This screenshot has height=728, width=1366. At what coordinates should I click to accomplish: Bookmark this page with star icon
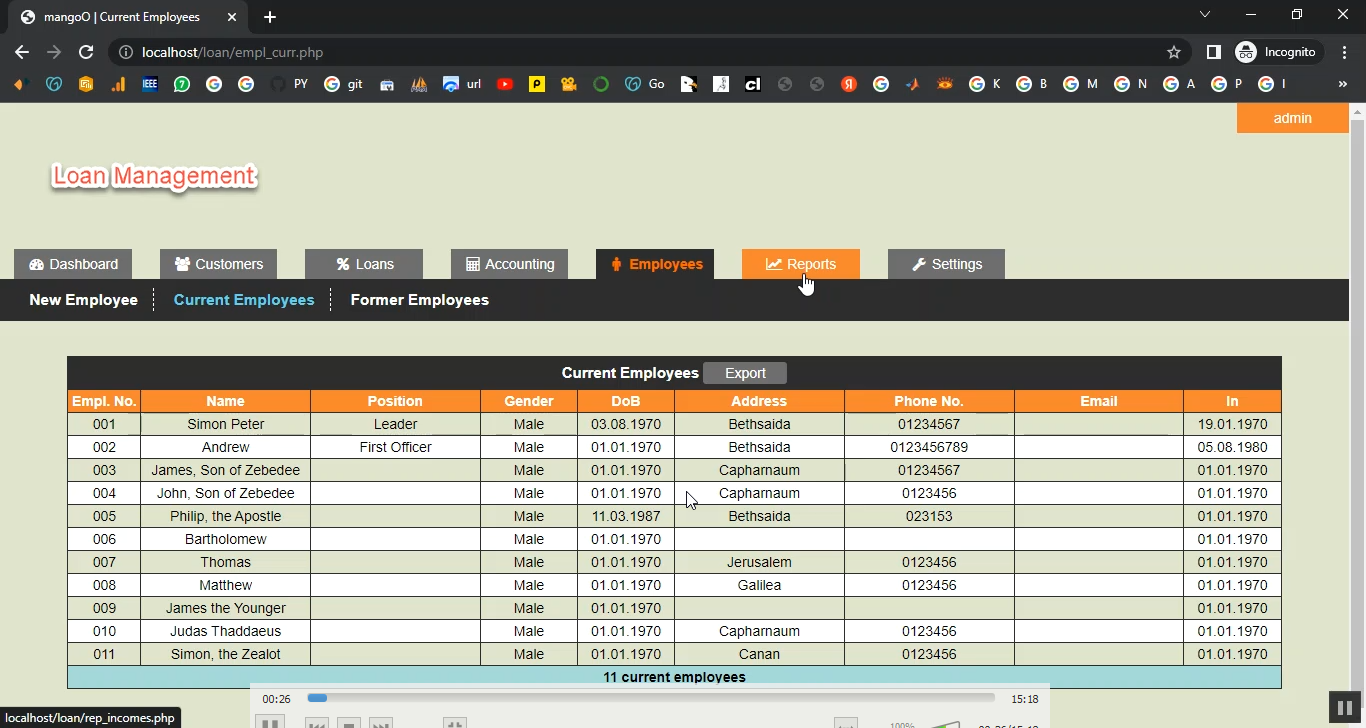1174,52
